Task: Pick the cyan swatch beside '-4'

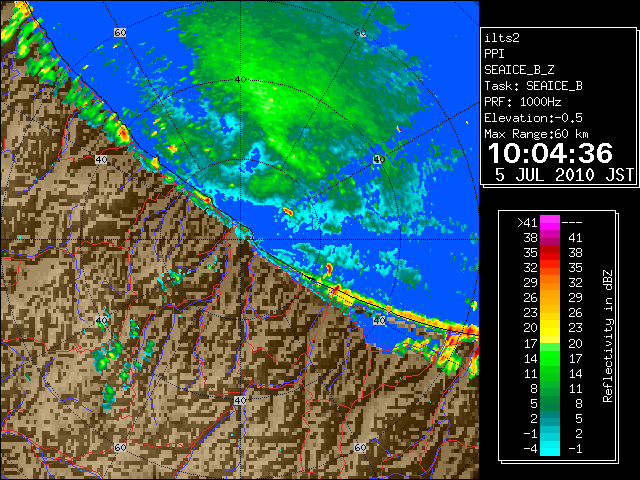Action: pyautogui.click(x=550, y=448)
